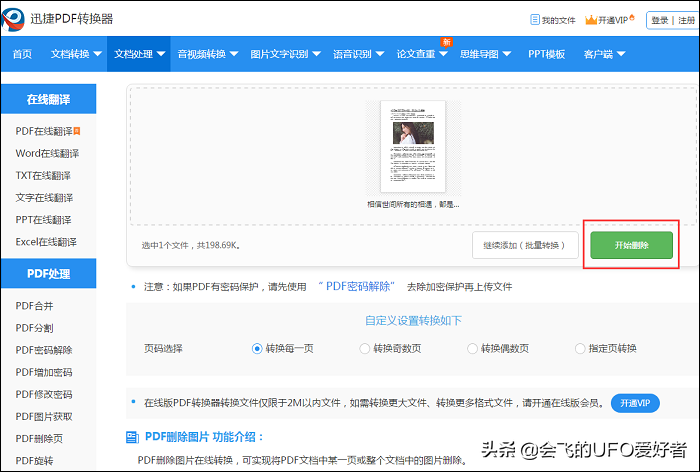
Task: Open PDF修改密码 in sidebar
Action: pos(44,394)
